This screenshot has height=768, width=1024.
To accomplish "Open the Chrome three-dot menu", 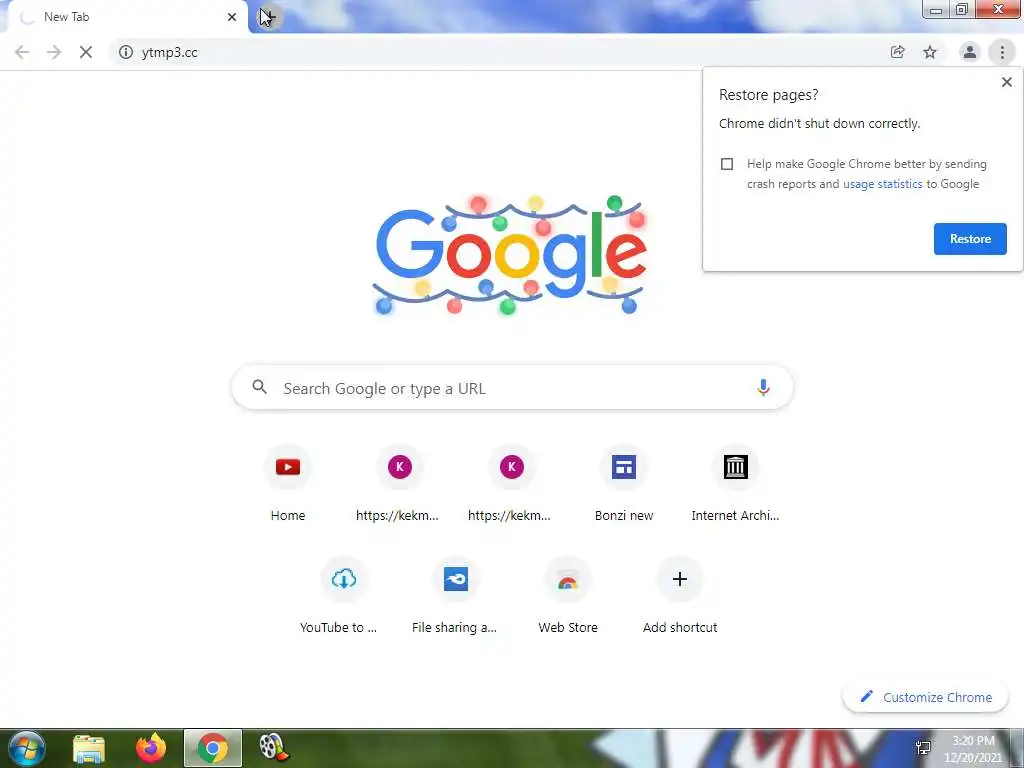I will [x=1002, y=52].
